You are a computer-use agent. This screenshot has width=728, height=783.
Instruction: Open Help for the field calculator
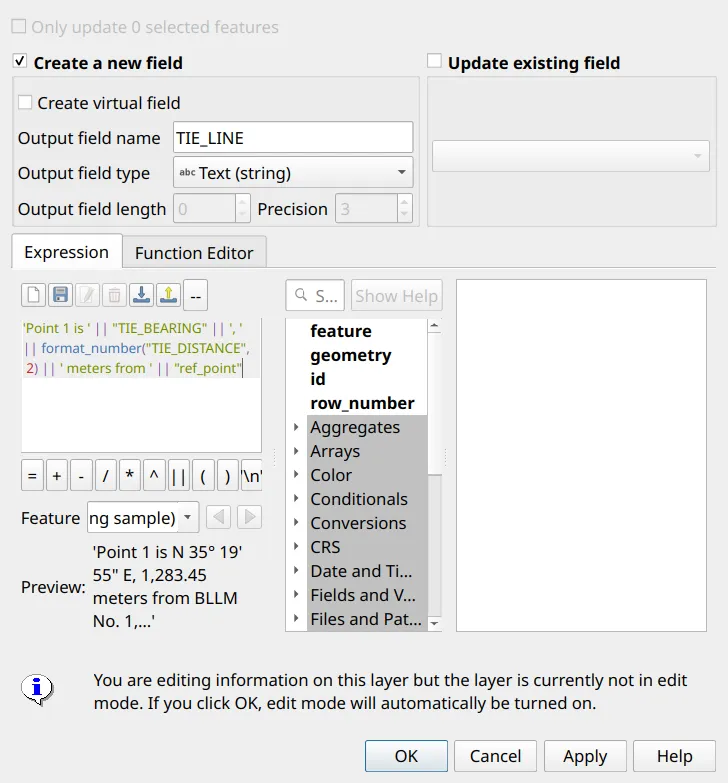click(x=675, y=756)
